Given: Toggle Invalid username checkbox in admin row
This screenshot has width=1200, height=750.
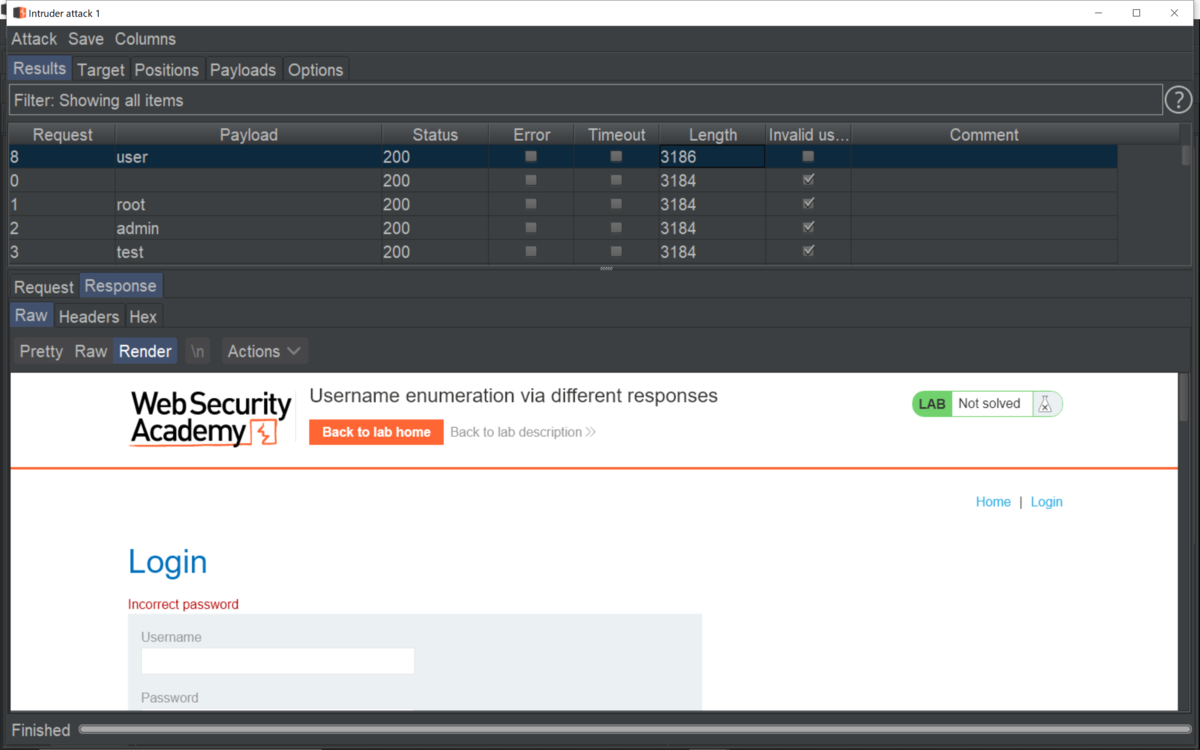Looking at the screenshot, I should pyautogui.click(x=808, y=228).
